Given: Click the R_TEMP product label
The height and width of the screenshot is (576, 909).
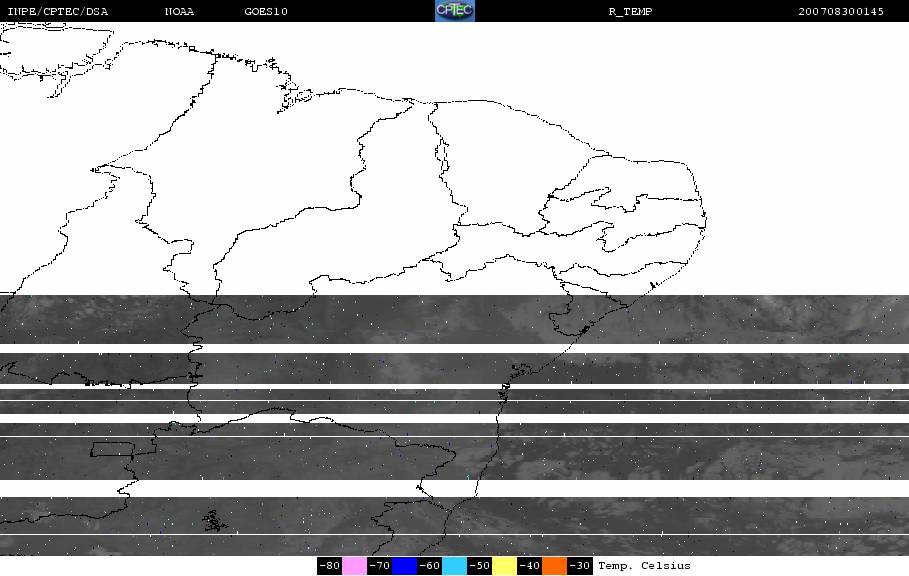Looking at the screenshot, I should [630, 11].
